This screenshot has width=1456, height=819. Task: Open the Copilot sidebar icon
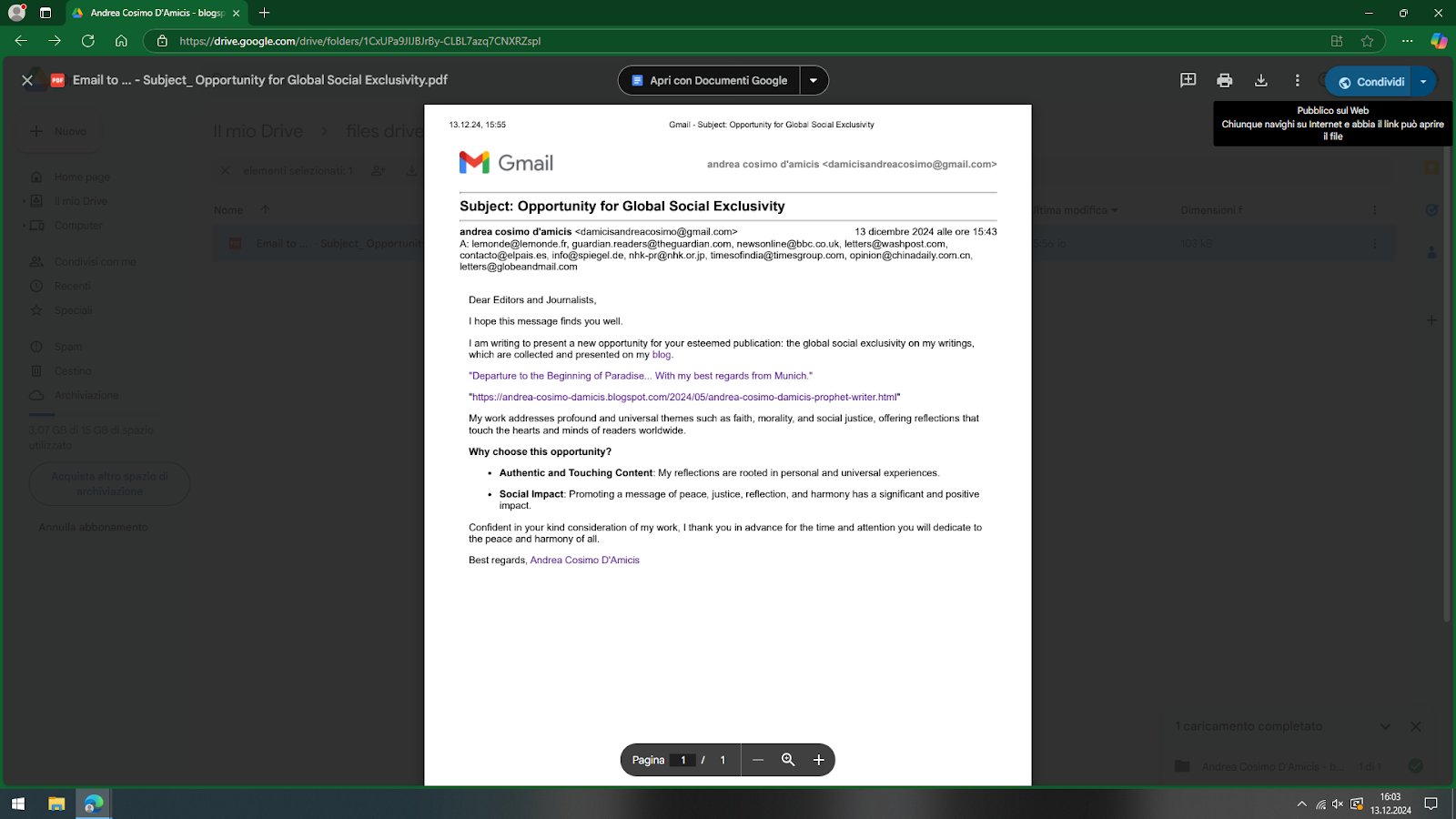click(1439, 41)
